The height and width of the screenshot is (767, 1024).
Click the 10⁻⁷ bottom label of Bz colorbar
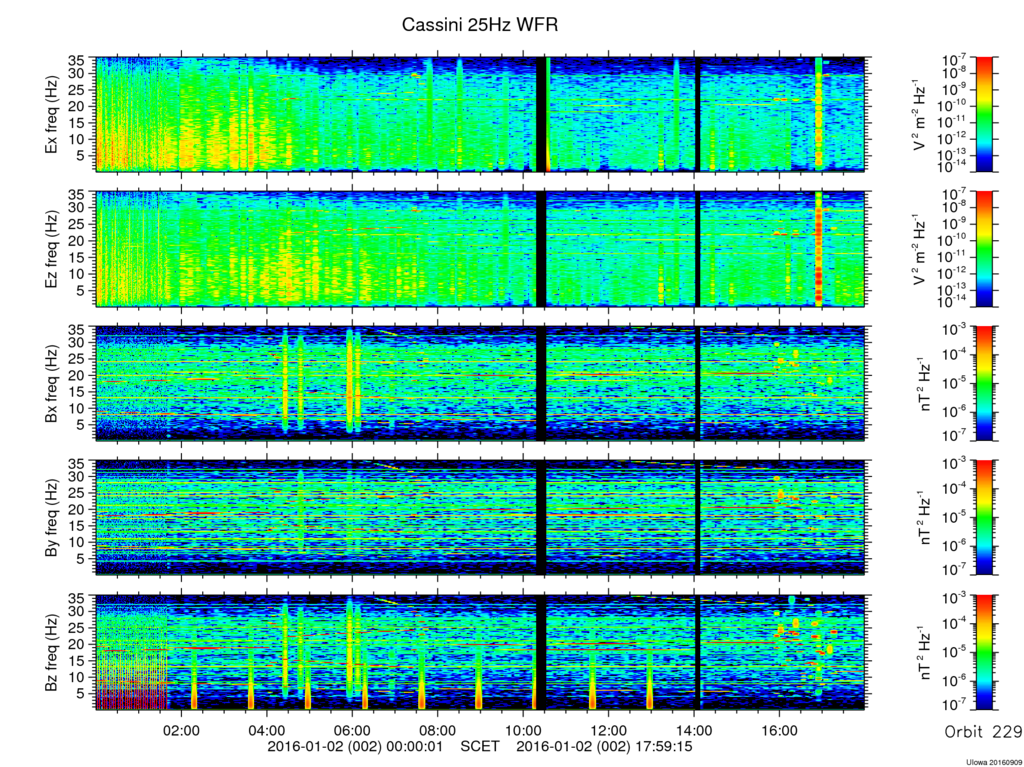pyautogui.click(x=956, y=706)
